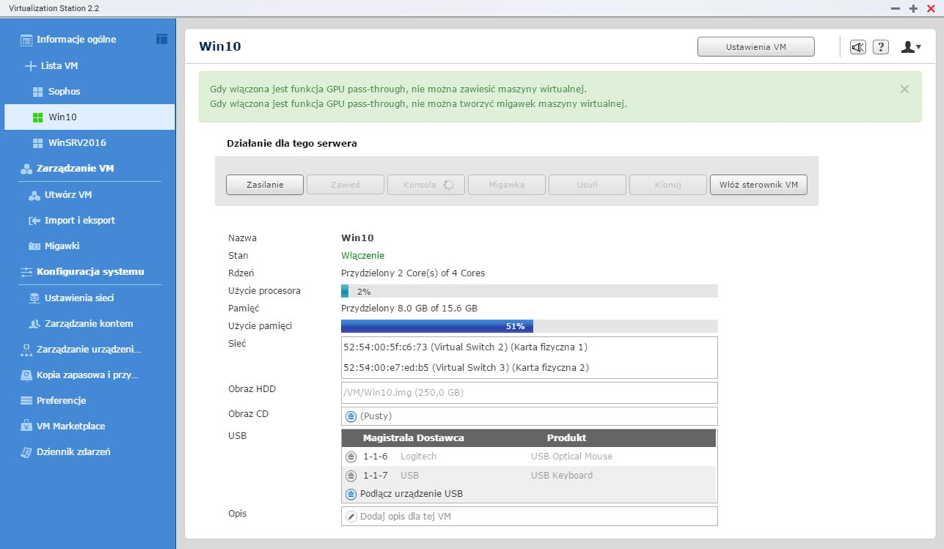This screenshot has height=549, width=944.
Task: Click the USB Keyboard device icon
Action: pyautogui.click(x=351, y=476)
